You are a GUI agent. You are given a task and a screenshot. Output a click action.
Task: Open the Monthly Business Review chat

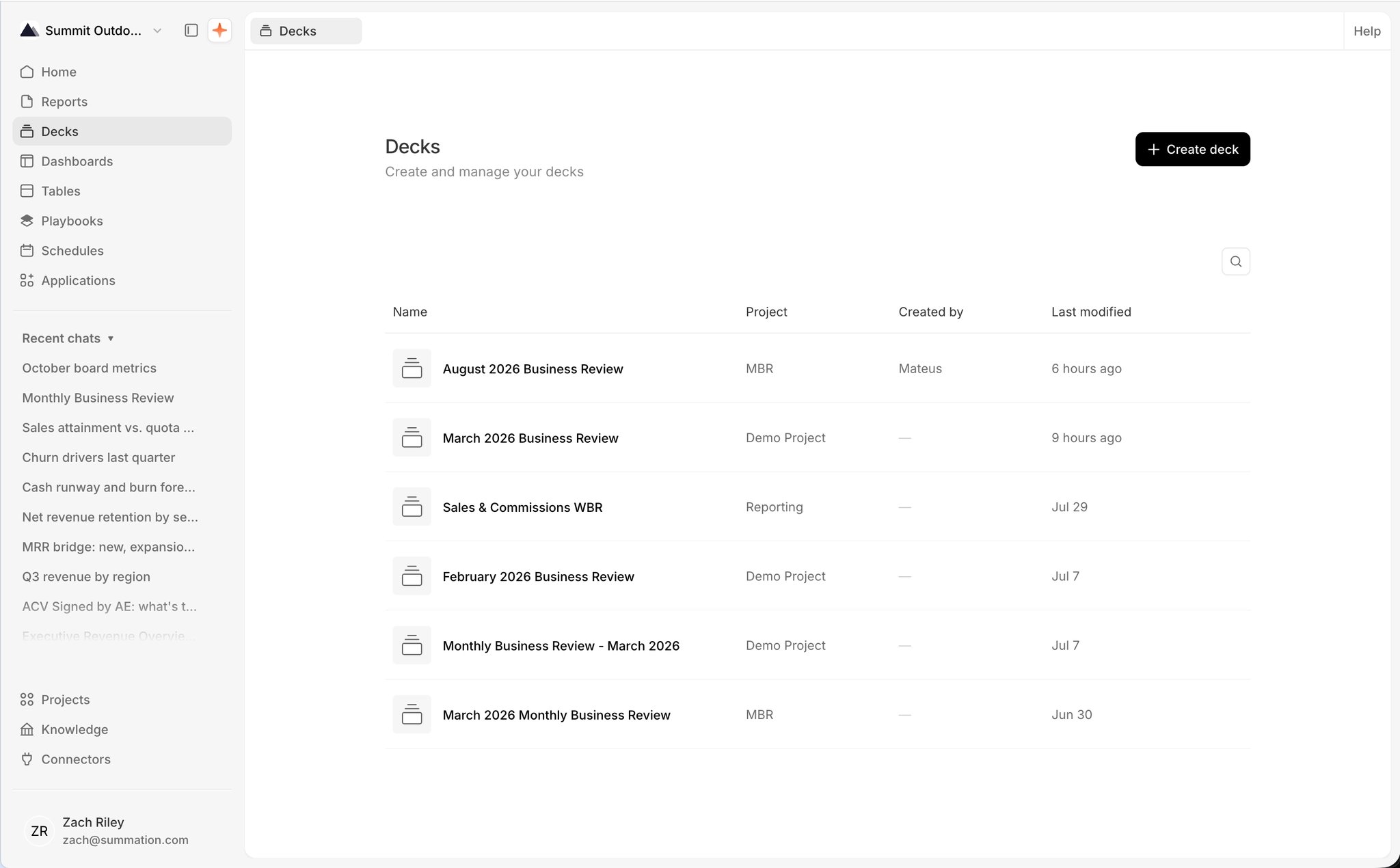[98, 398]
